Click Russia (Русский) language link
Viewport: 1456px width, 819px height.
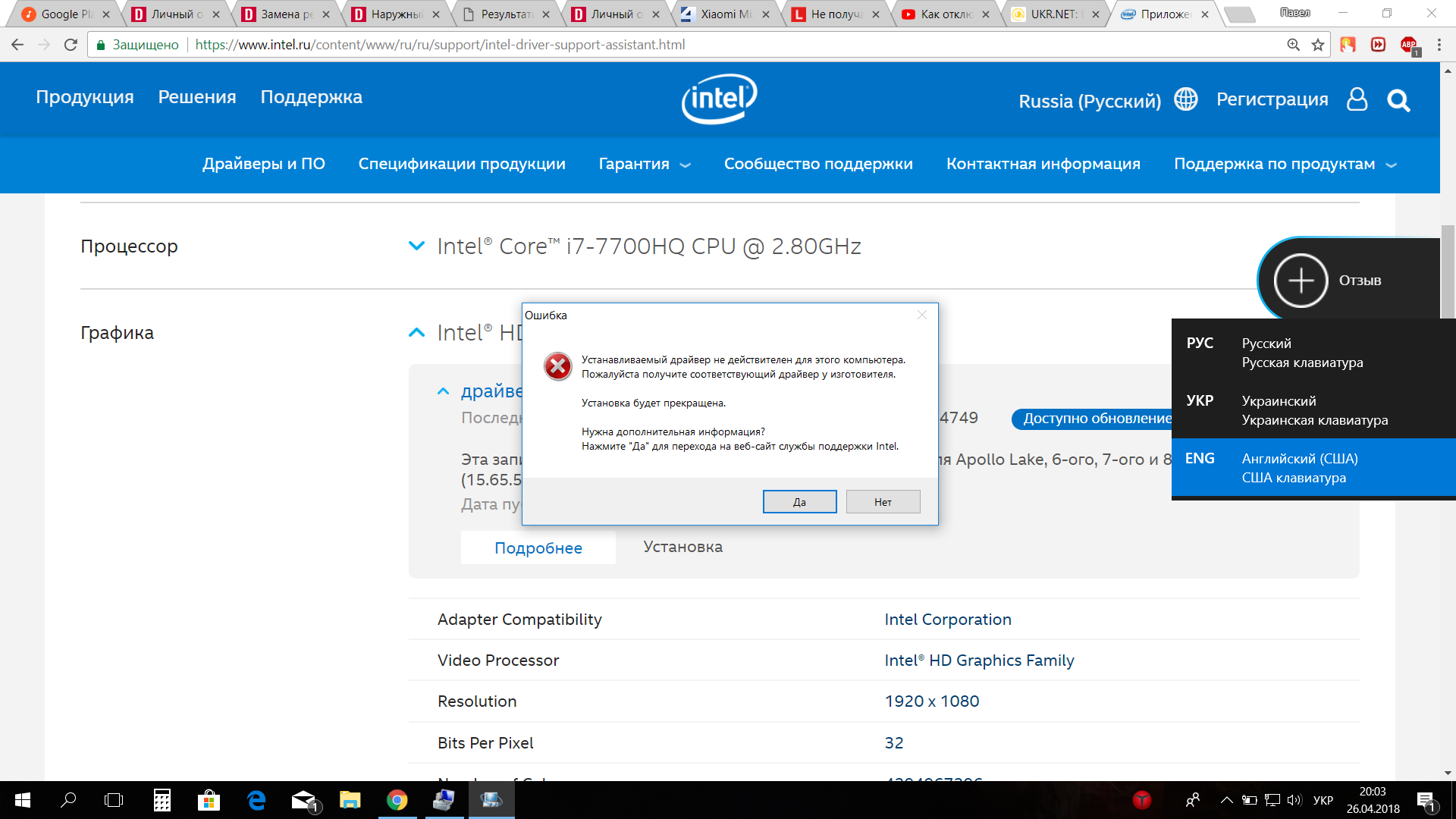tap(1090, 101)
